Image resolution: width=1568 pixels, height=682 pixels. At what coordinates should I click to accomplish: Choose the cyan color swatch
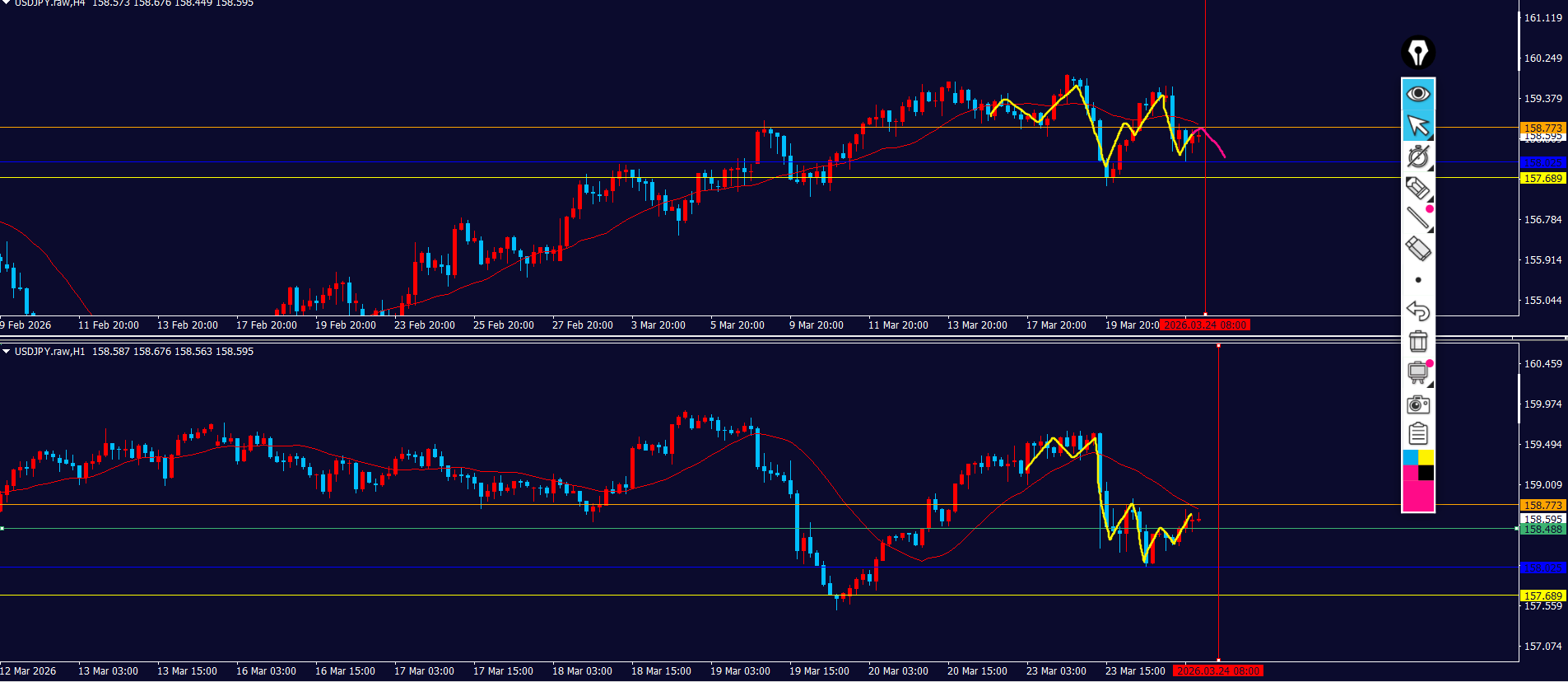(x=1410, y=457)
